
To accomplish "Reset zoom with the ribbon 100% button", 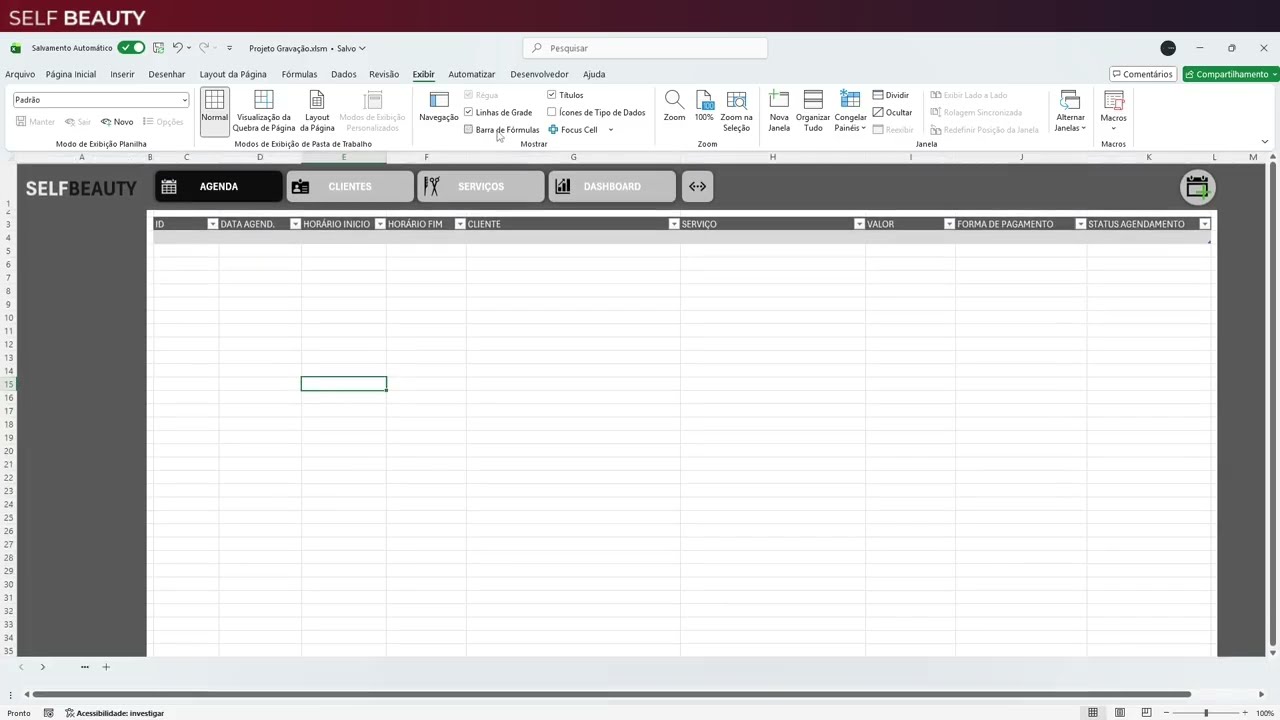I will 704,106.
